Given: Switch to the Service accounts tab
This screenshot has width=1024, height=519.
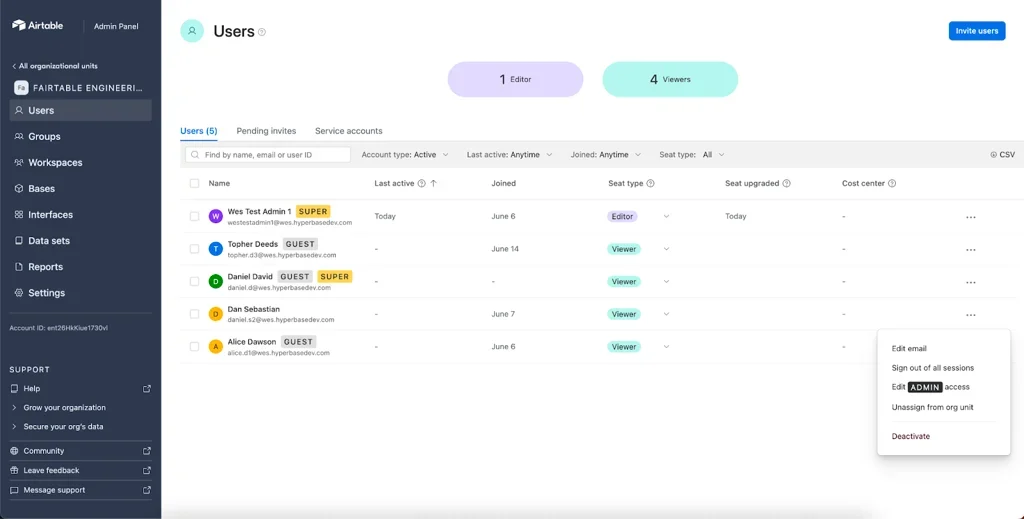Looking at the screenshot, I should coord(349,131).
